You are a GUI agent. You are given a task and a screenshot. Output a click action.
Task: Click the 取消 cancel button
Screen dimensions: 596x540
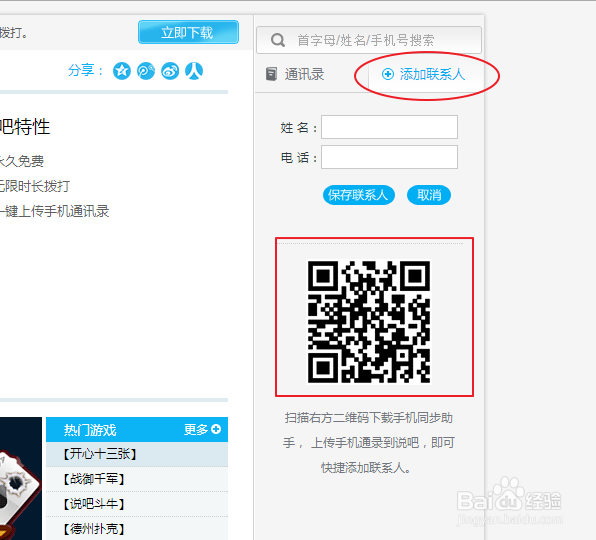(x=429, y=195)
